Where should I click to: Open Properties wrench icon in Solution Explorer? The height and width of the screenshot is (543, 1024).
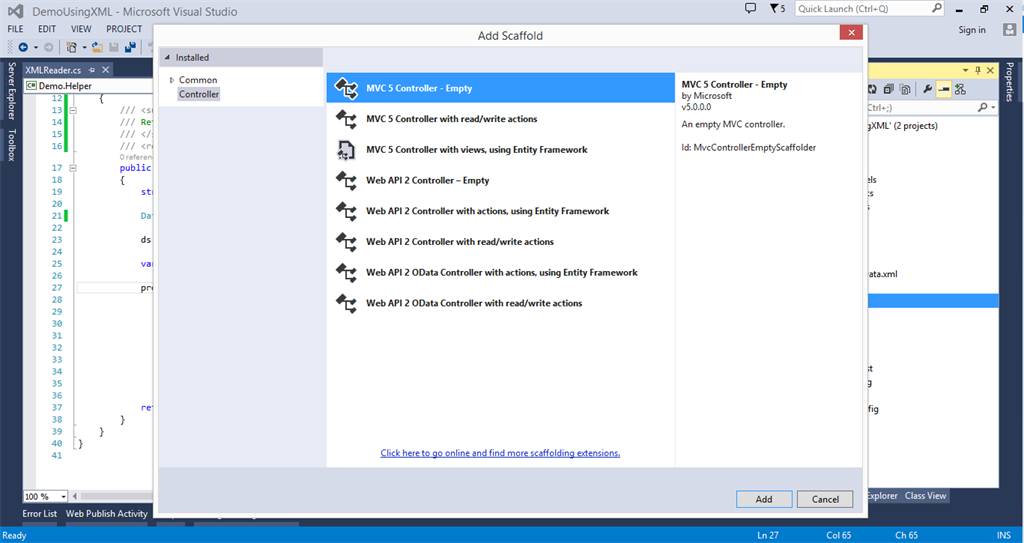(x=927, y=90)
